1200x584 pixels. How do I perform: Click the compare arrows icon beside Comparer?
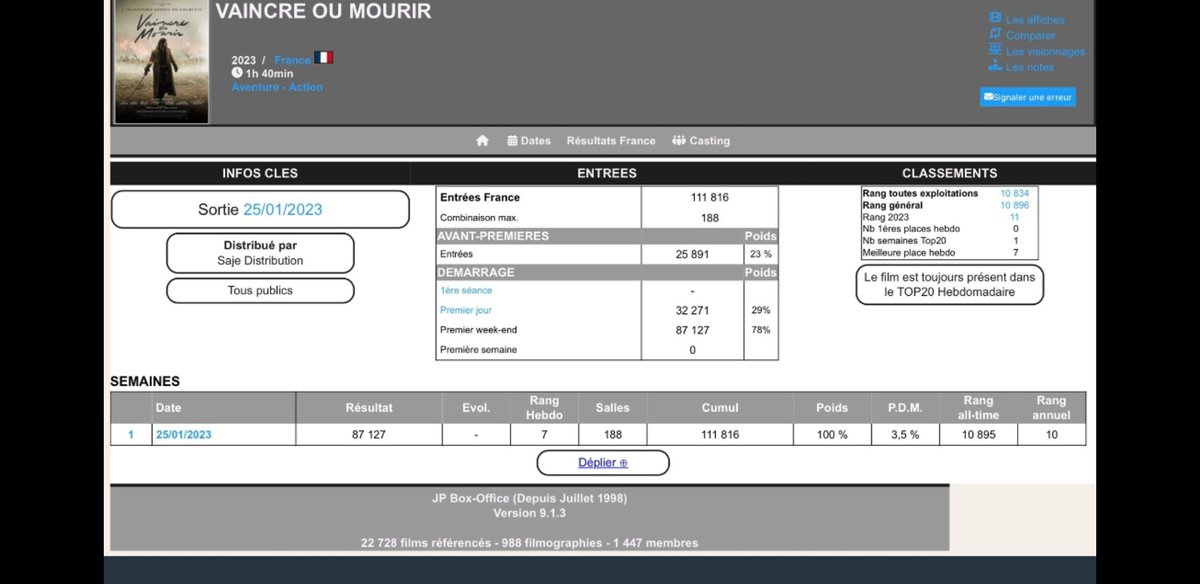pyautogui.click(x=995, y=34)
